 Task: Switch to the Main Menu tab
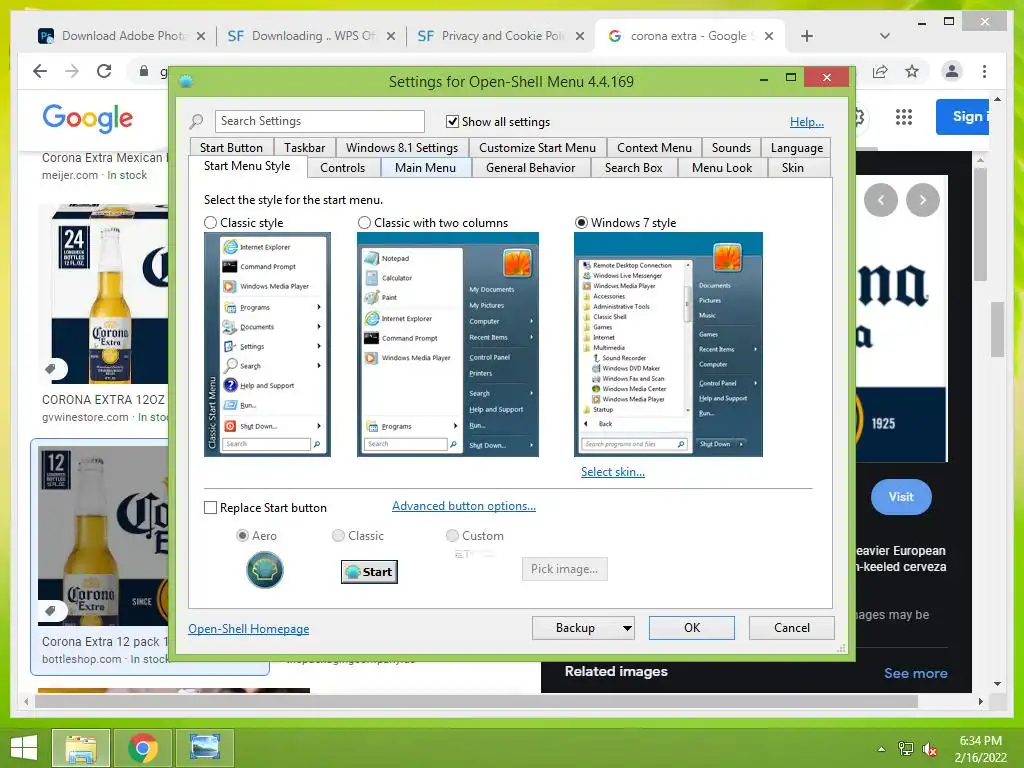(425, 168)
